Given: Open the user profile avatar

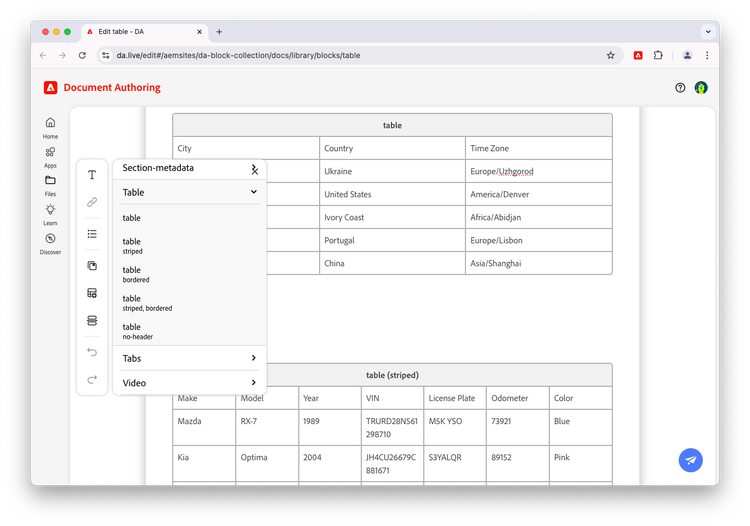Looking at the screenshot, I should pos(701,88).
